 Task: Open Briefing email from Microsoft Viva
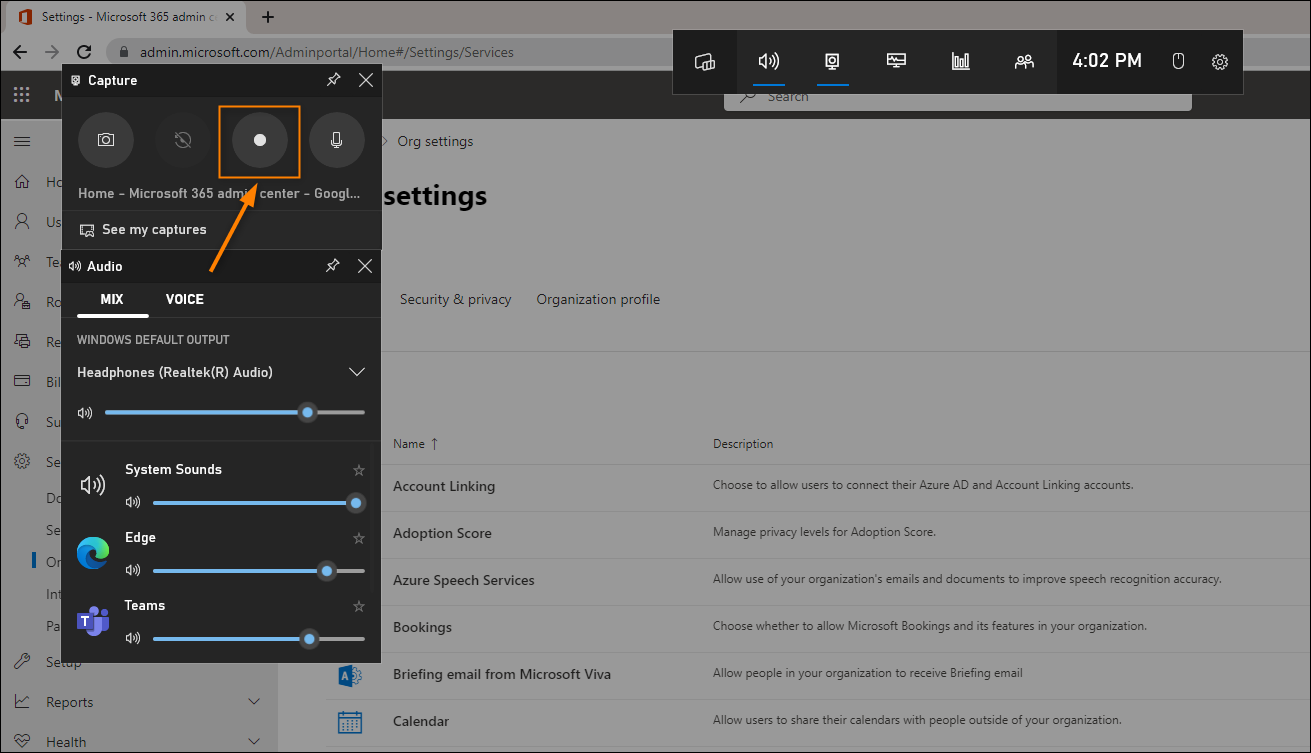click(502, 674)
